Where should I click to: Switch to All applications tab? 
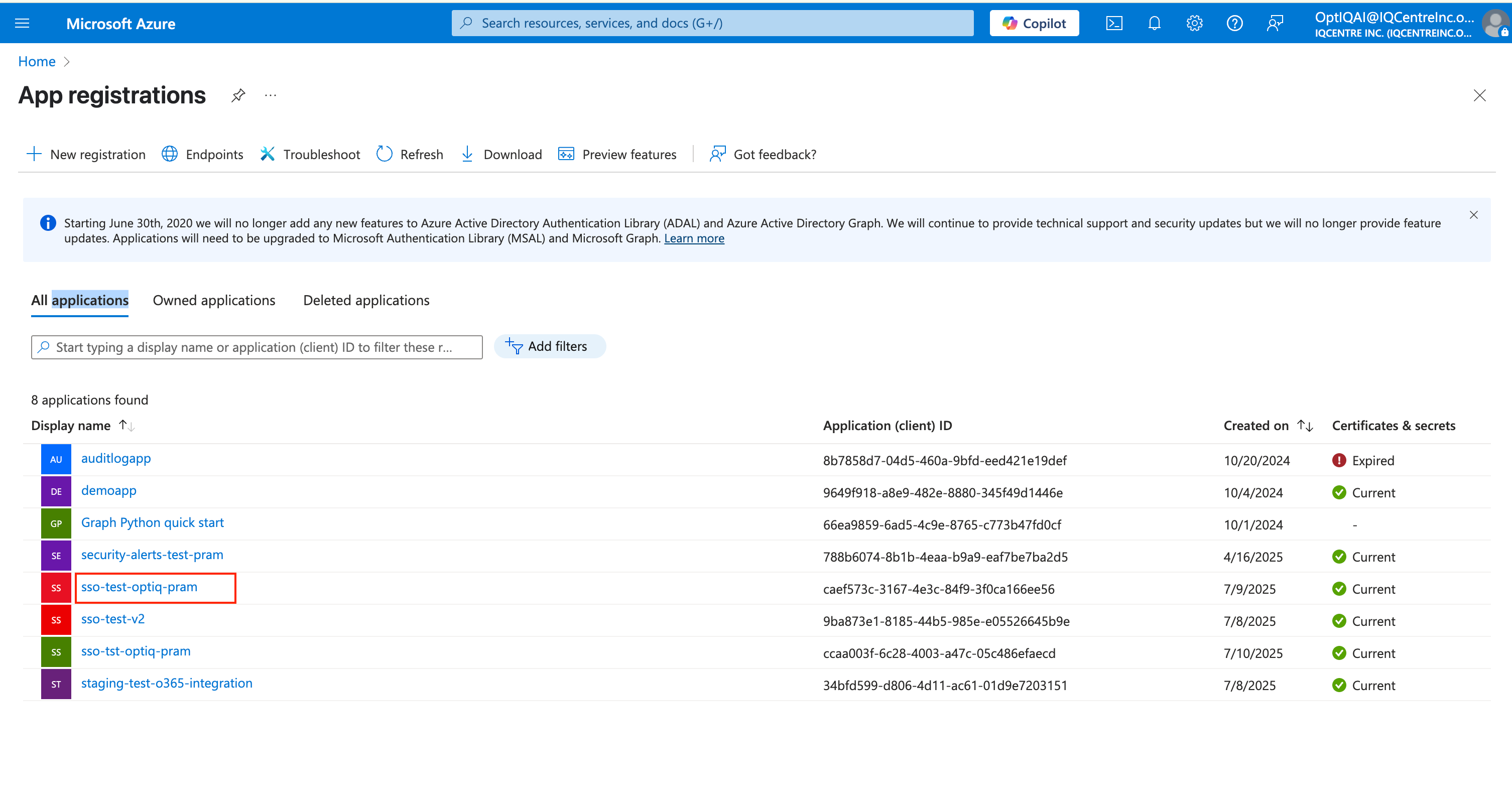pyautogui.click(x=80, y=301)
